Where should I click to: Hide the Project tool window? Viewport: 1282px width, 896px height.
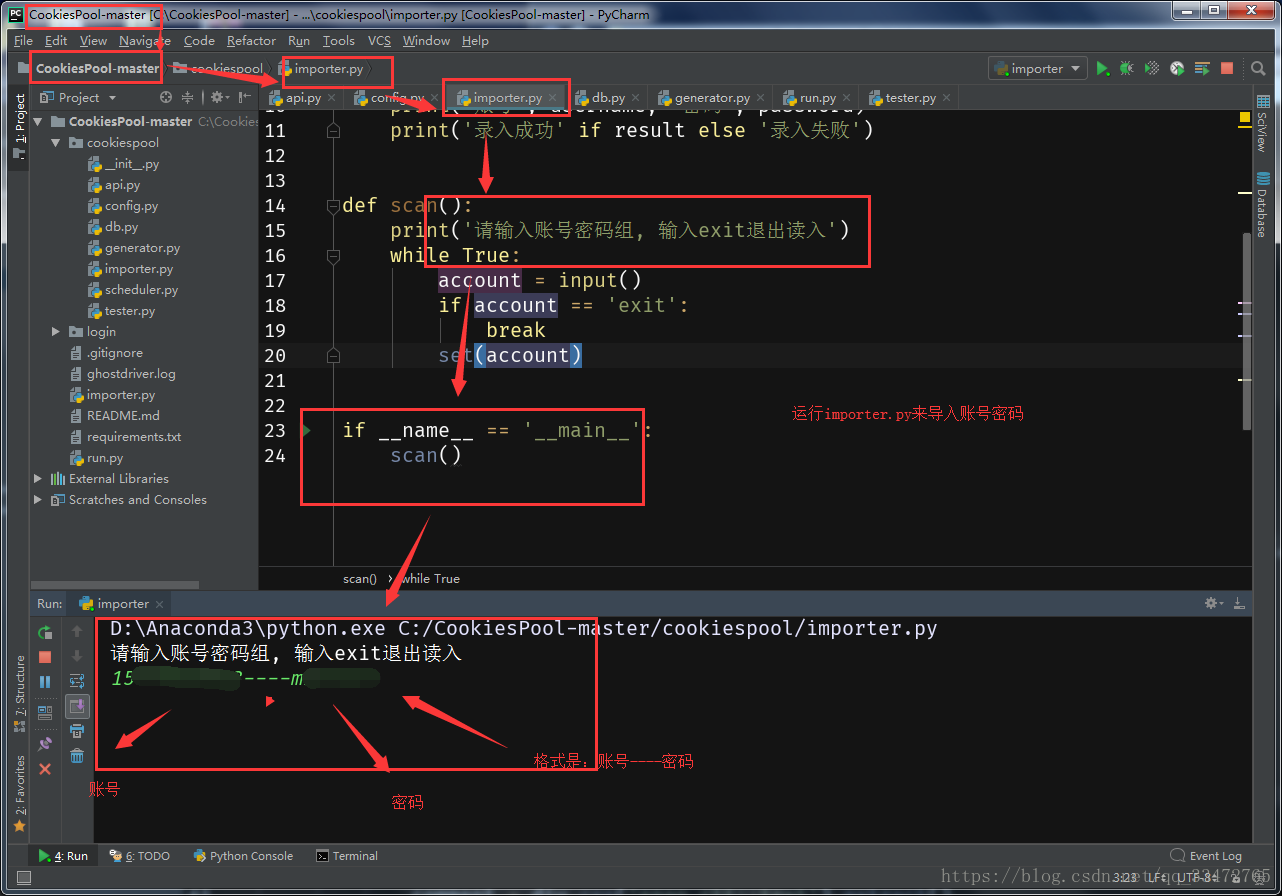244,97
